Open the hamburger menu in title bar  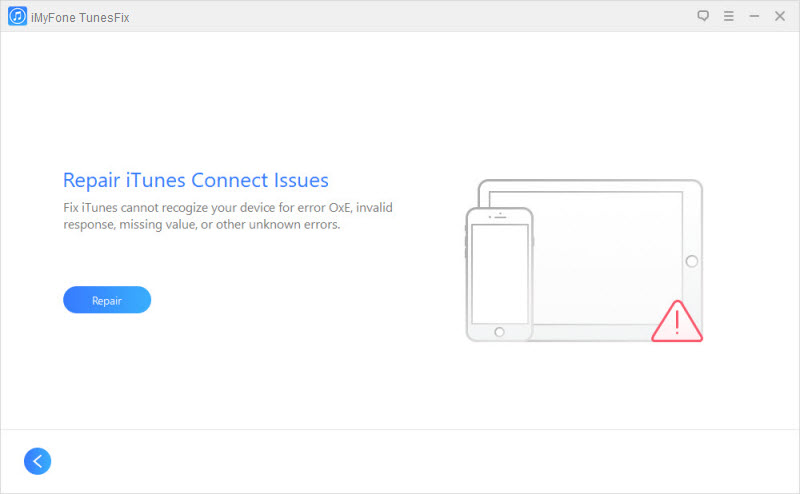point(729,16)
